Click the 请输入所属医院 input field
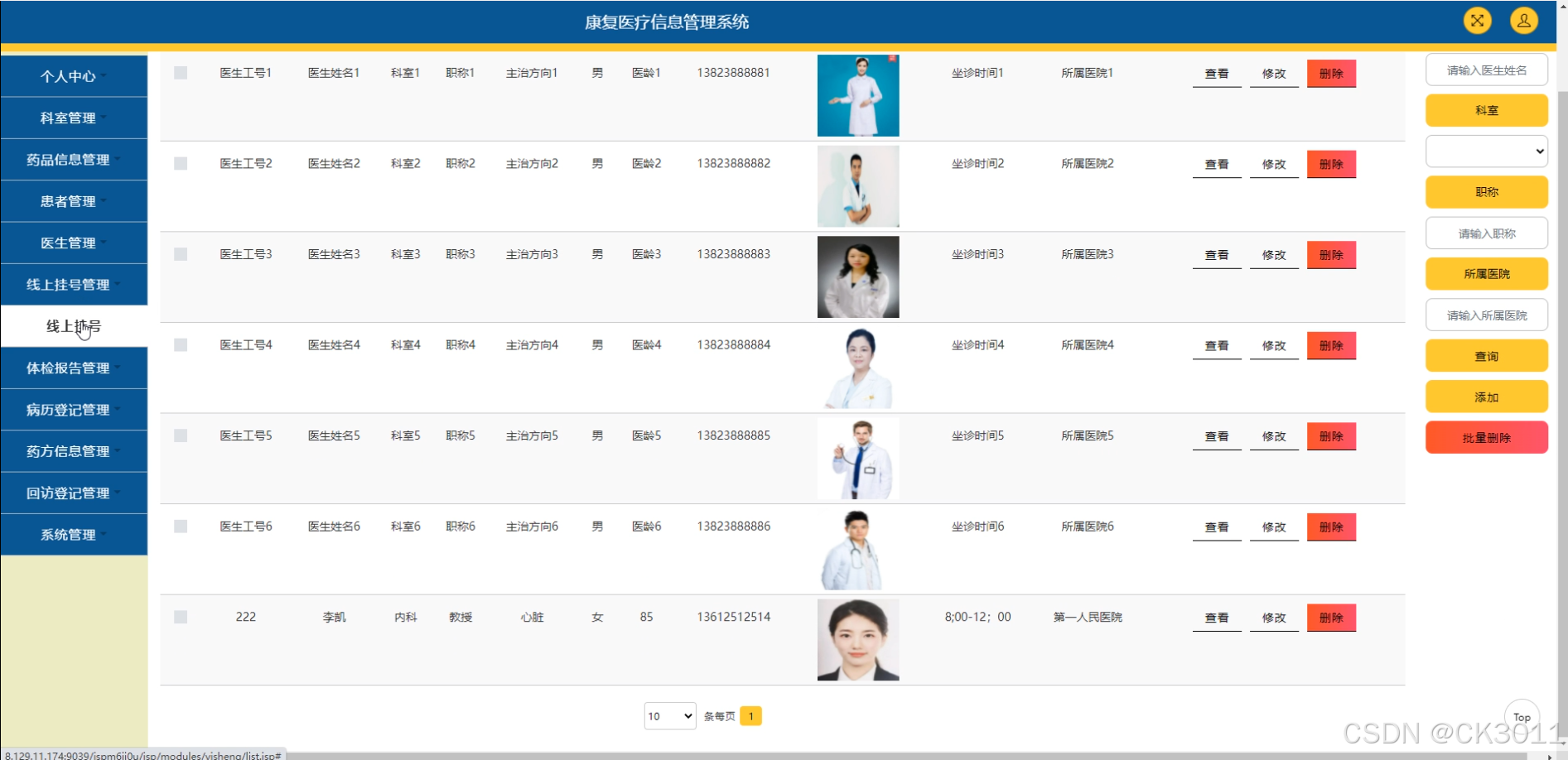The image size is (1568, 760). [x=1487, y=315]
